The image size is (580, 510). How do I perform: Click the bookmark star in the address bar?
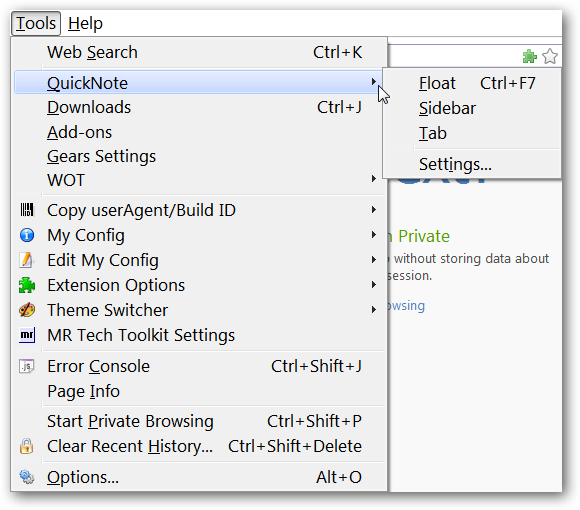point(550,56)
